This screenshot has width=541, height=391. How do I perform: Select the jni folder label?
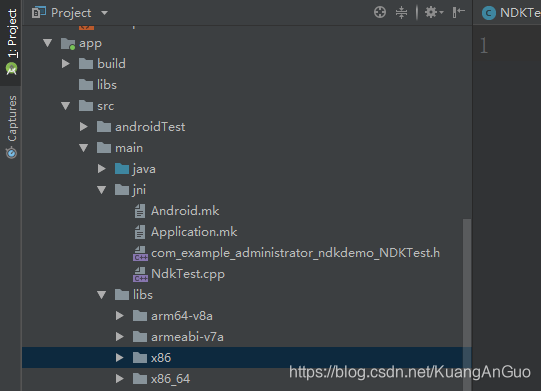pos(139,190)
